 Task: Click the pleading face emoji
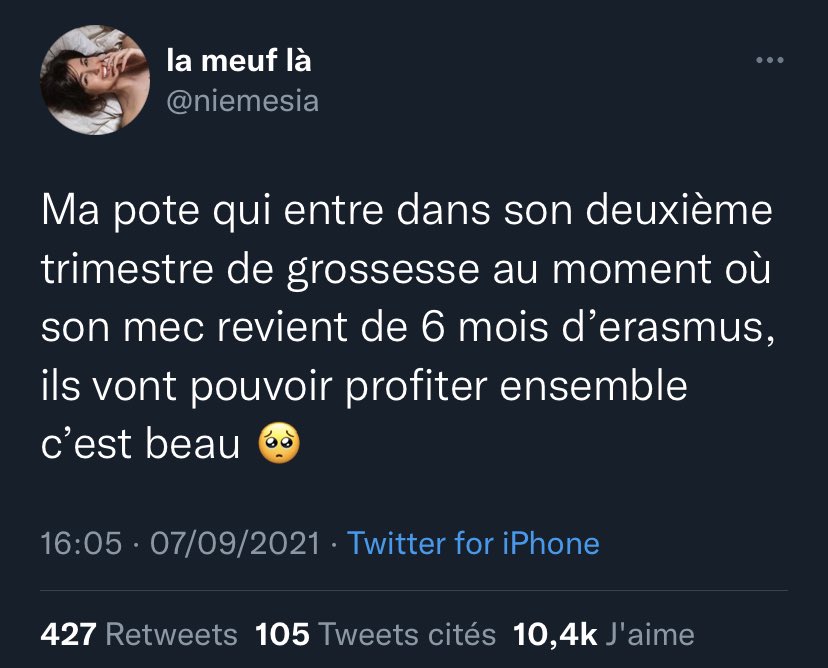(280, 441)
